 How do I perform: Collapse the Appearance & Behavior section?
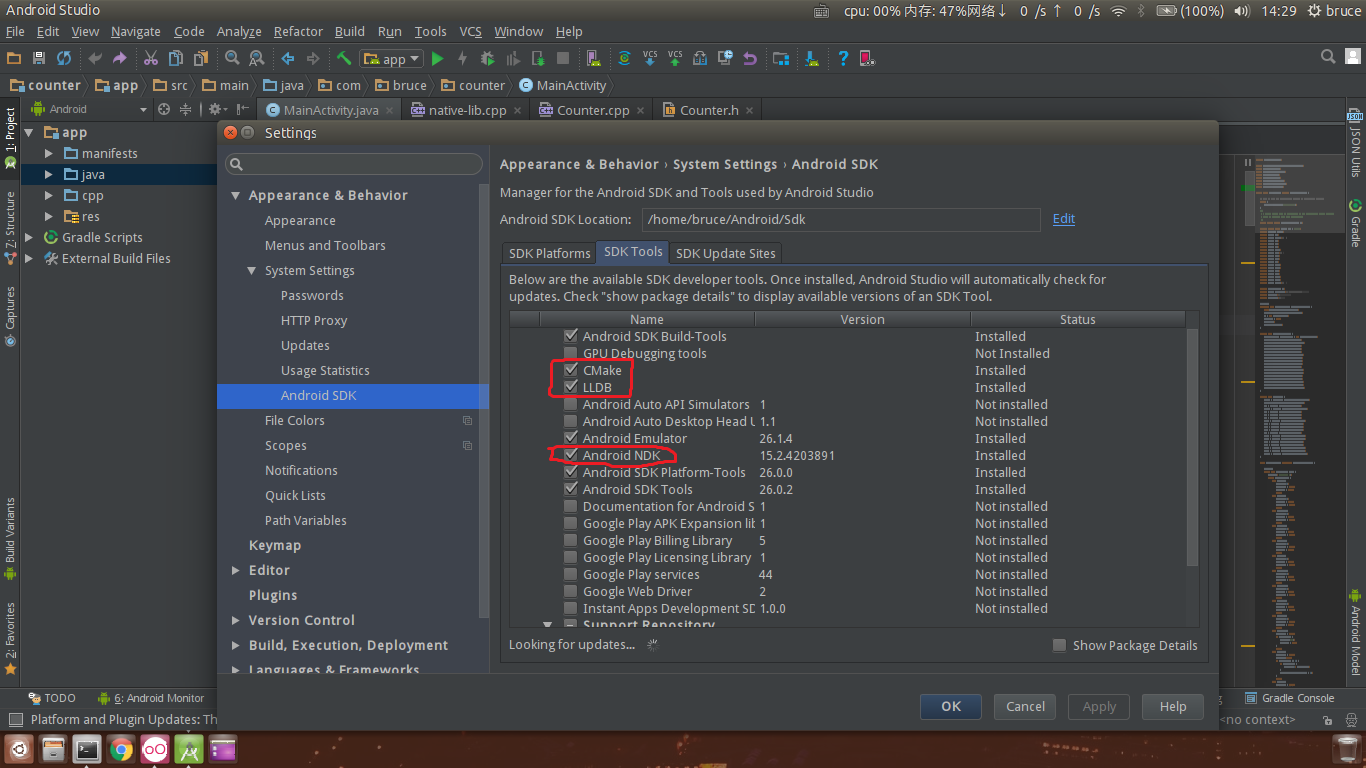pyautogui.click(x=236, y=196)
